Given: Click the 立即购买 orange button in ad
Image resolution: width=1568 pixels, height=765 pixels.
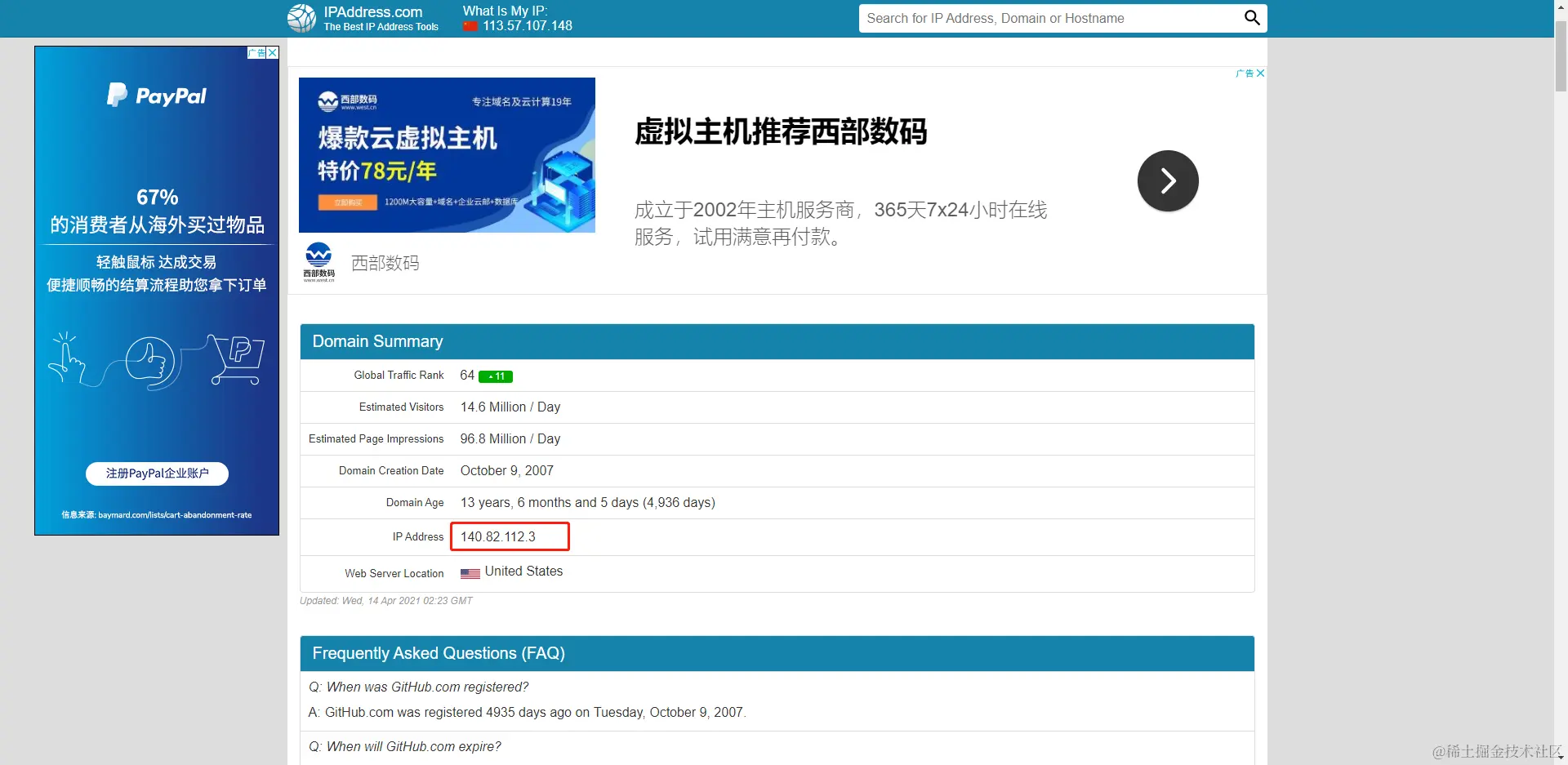Looking at the screenshot, I should (348, 202).
